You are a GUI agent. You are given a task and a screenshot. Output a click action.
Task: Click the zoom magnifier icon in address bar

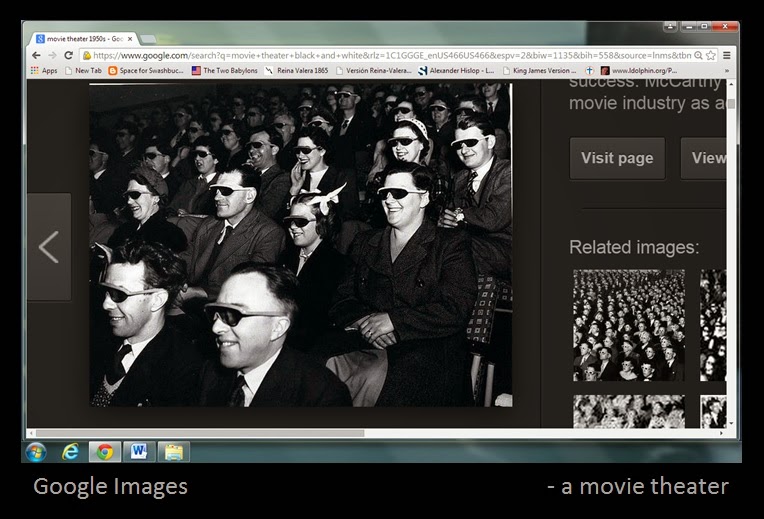698,55
